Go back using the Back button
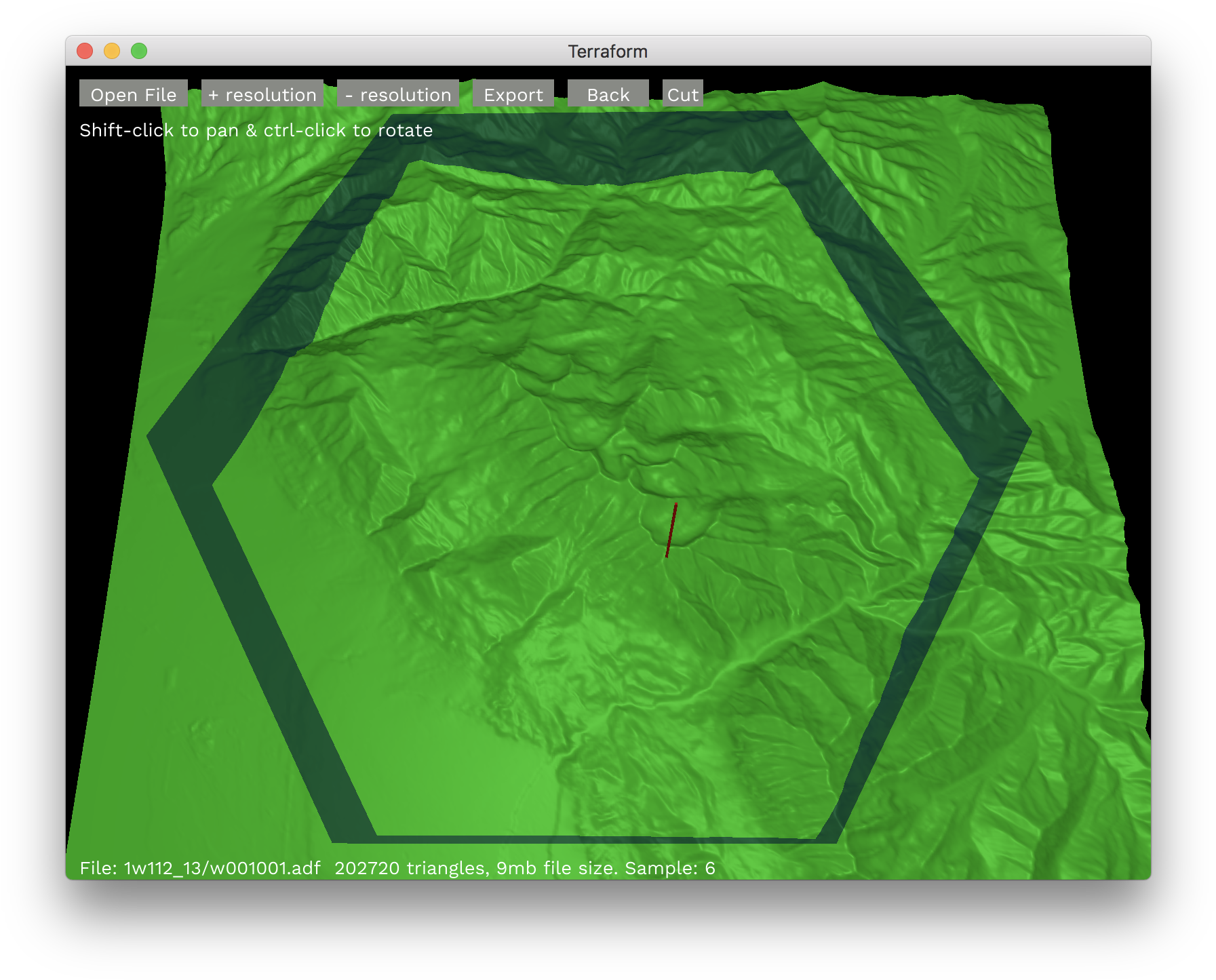1216x980 pixels. pos(608,94)
